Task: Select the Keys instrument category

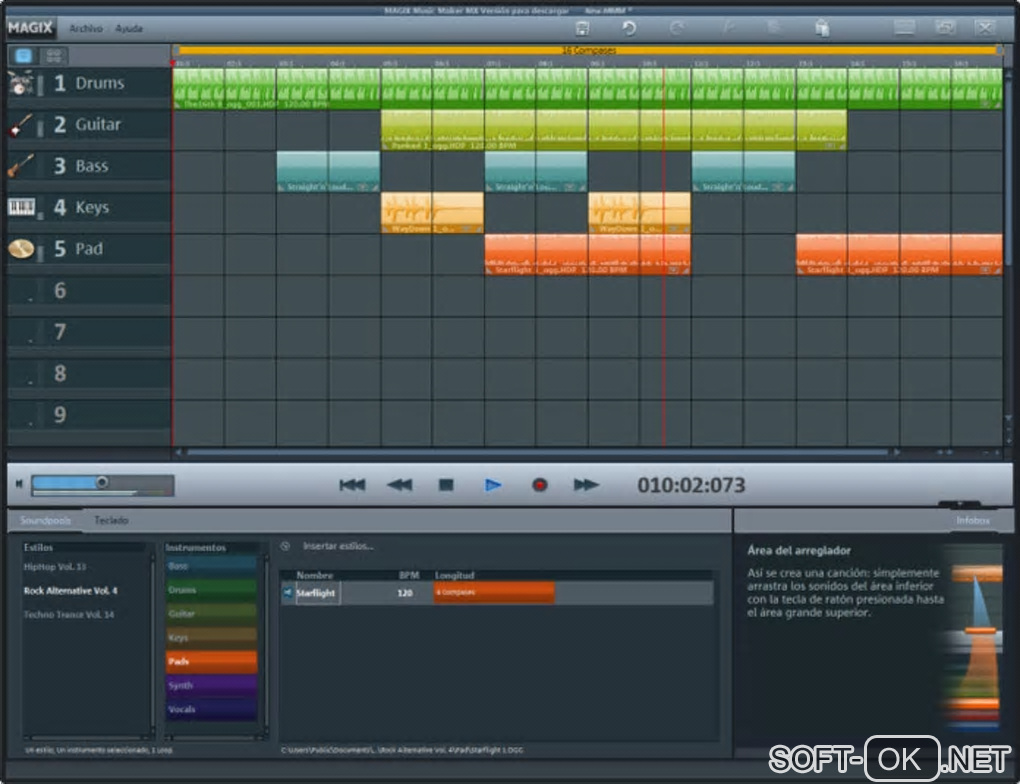Action: coord(211,638)
